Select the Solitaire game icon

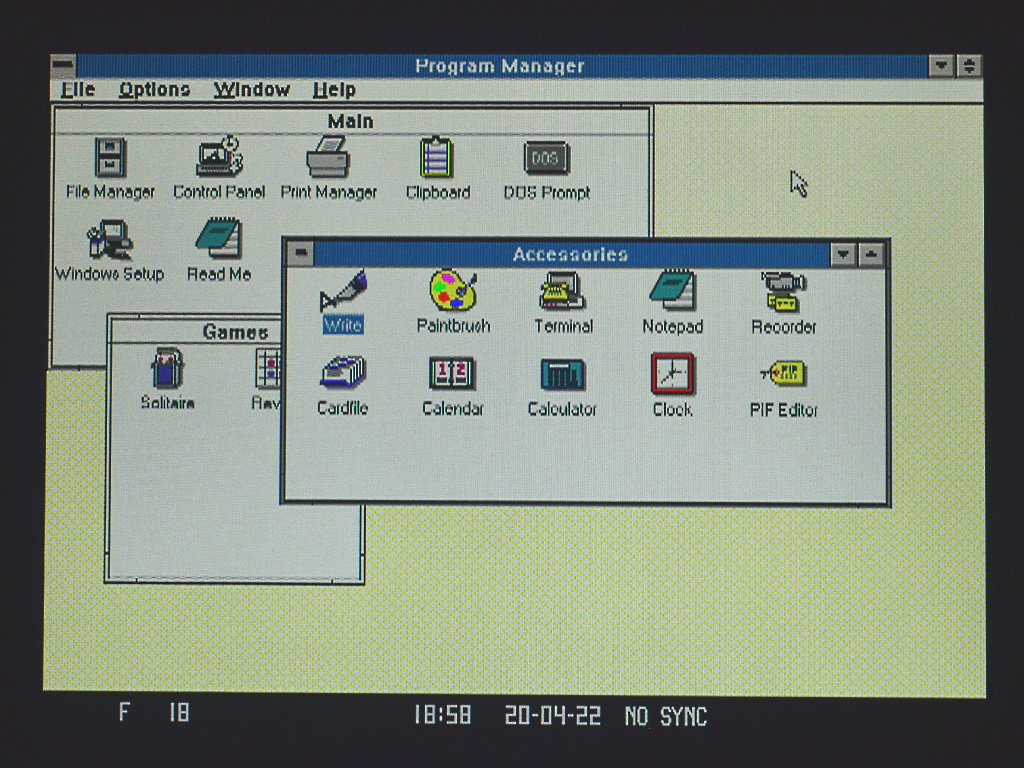coord(168,368)
